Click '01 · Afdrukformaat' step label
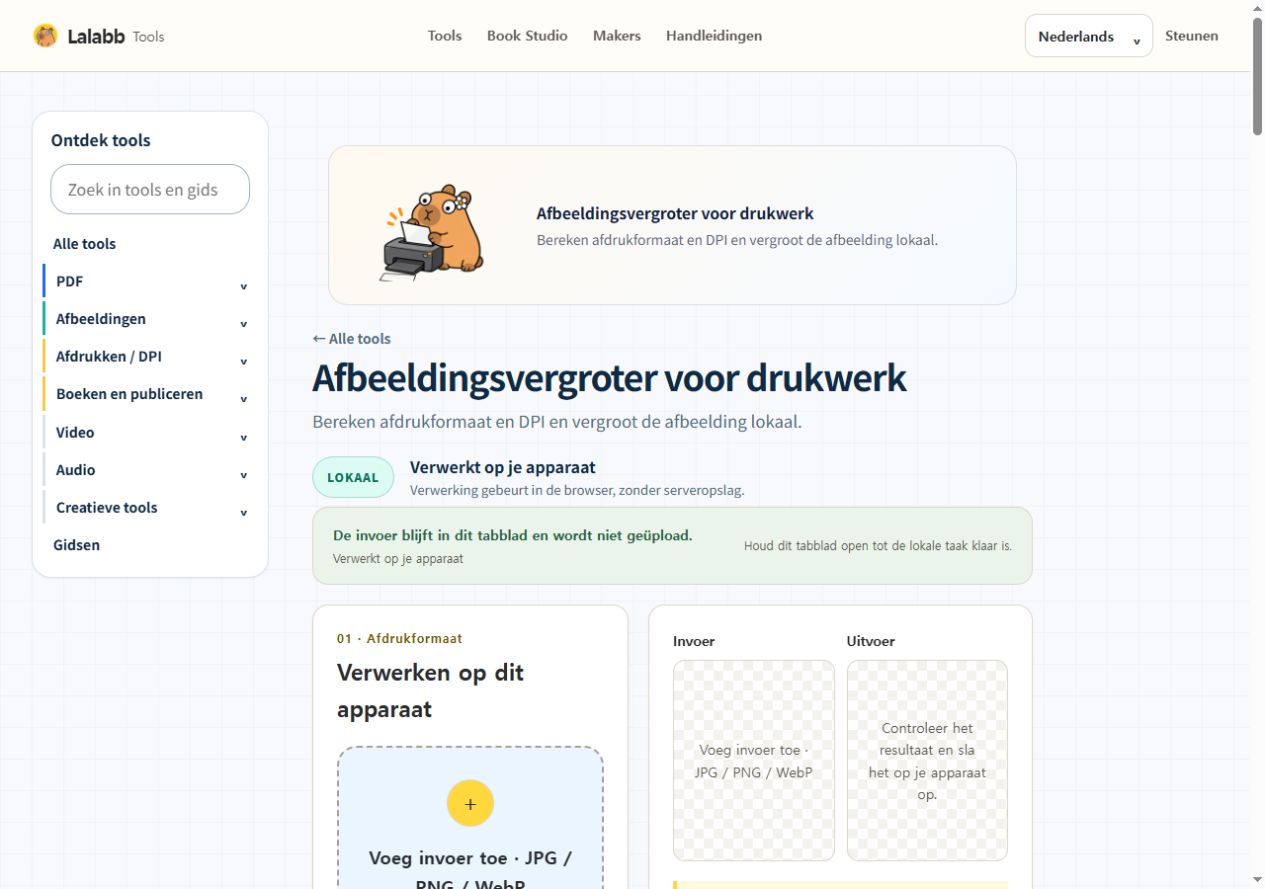1265x889 pixels. 400,639
